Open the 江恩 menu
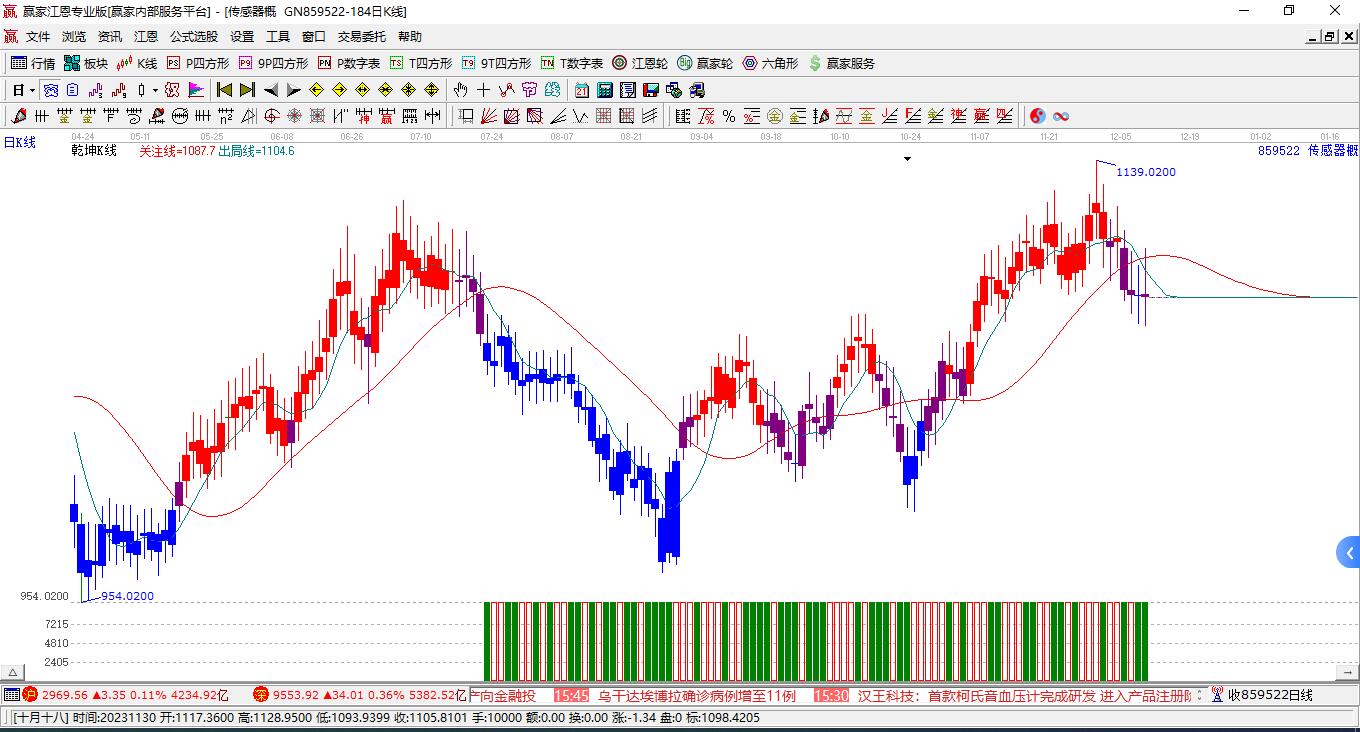Viewport: 1360px width, 732px height. 146,36
